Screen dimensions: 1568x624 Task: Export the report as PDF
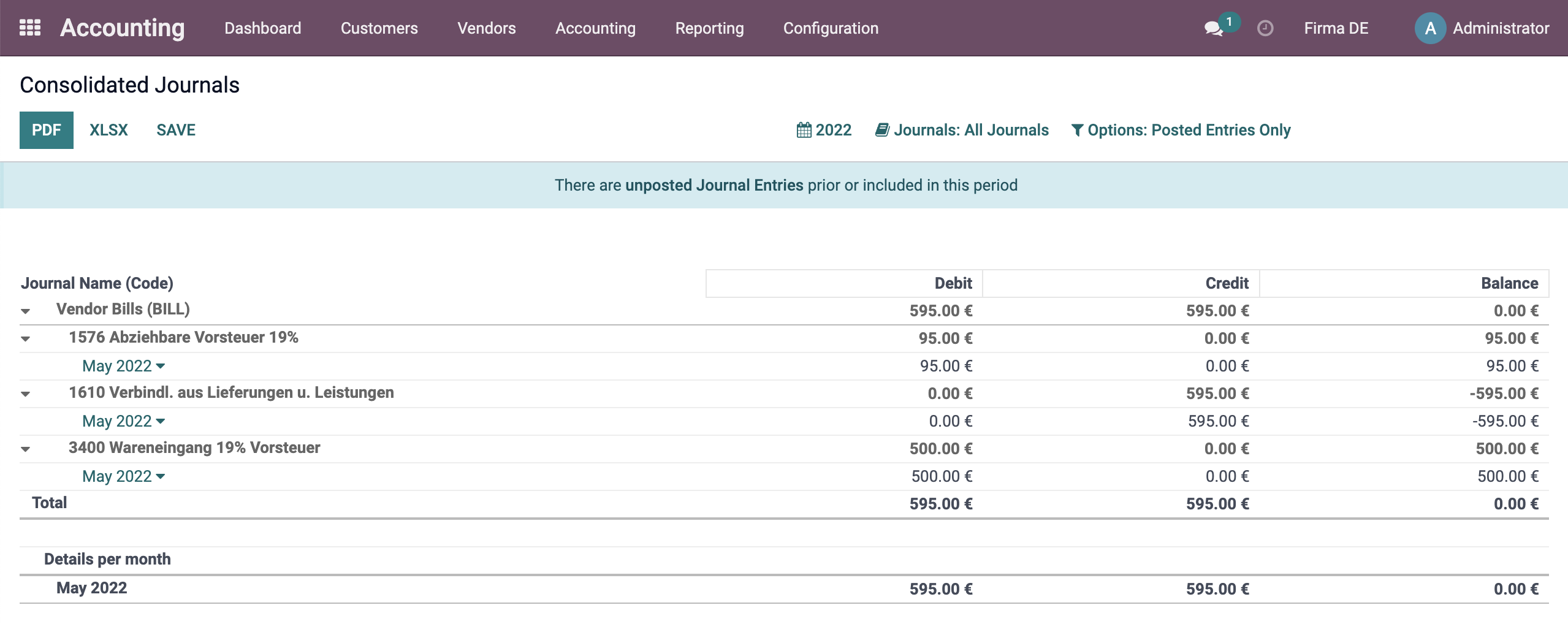[x=47, y=130]
